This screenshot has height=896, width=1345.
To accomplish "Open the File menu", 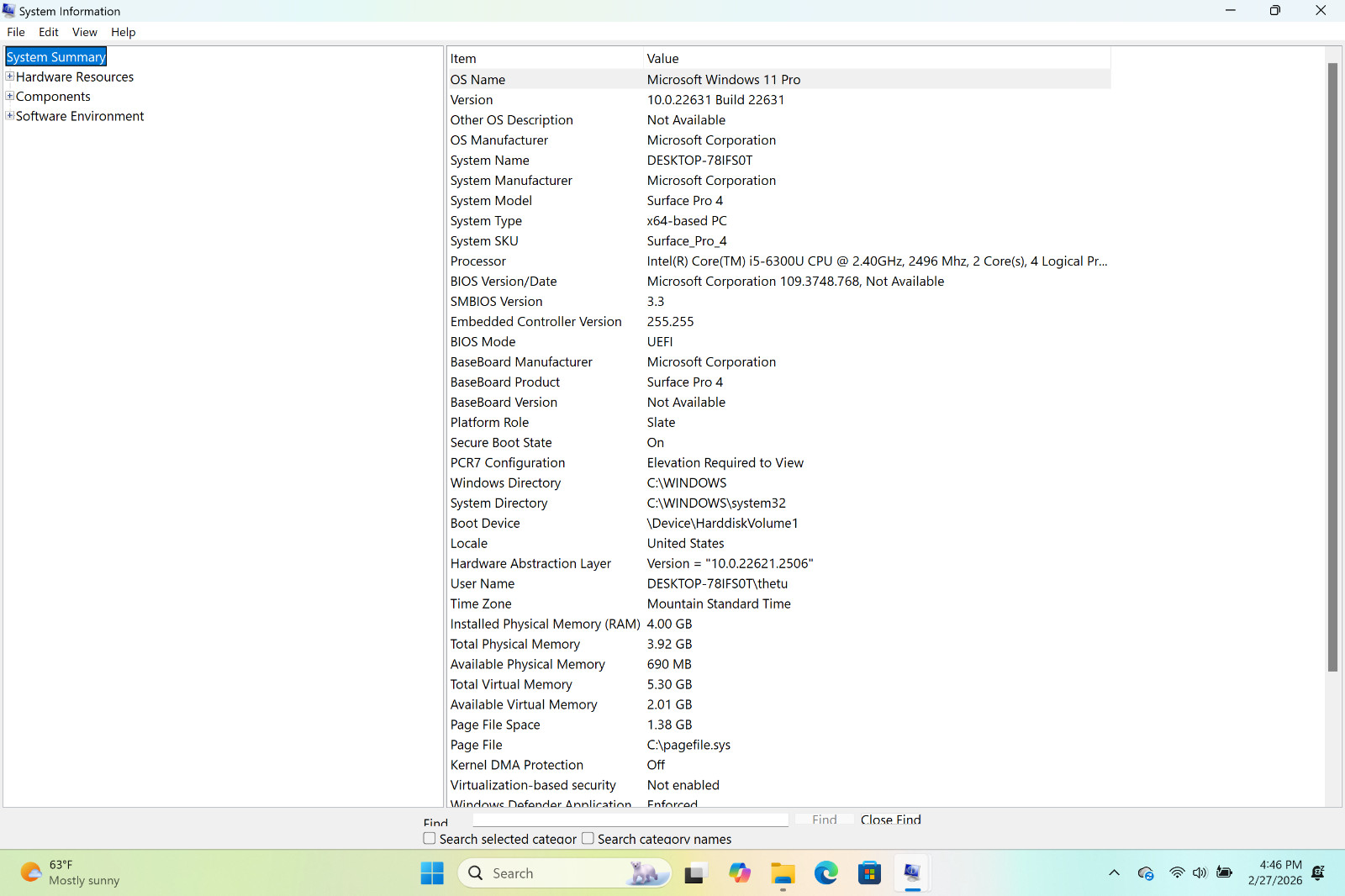I will (x=16, y=32).
